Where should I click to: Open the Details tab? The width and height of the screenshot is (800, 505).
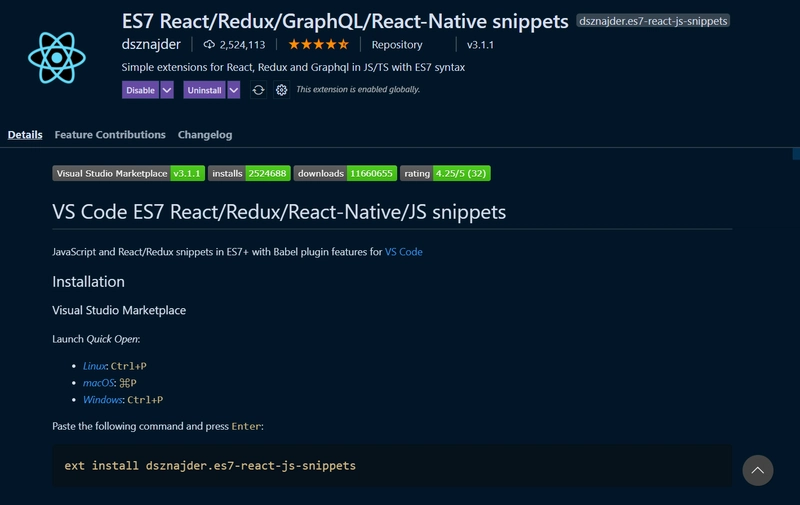point(25,135)
